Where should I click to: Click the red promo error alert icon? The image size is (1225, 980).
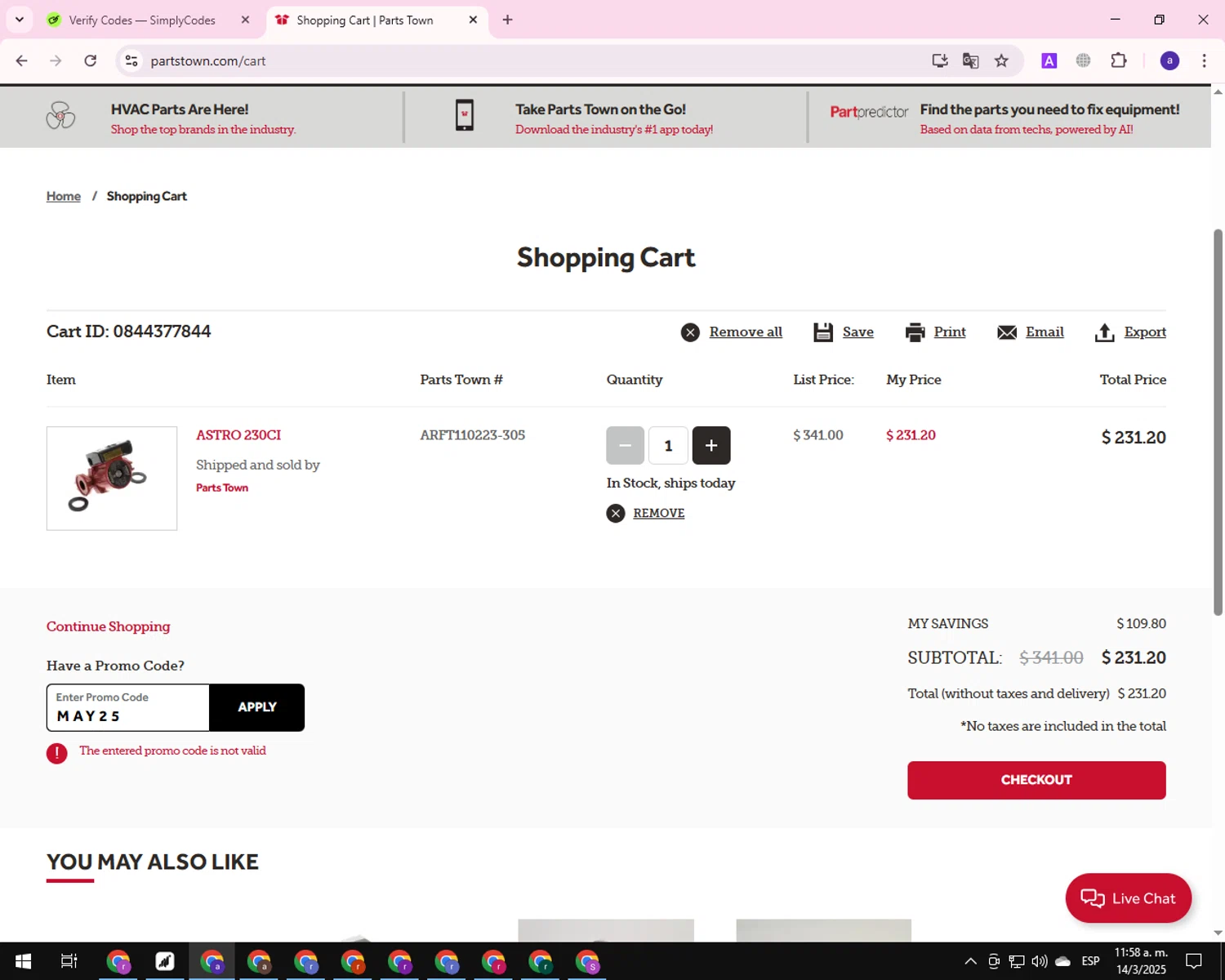tap(56, 753)
